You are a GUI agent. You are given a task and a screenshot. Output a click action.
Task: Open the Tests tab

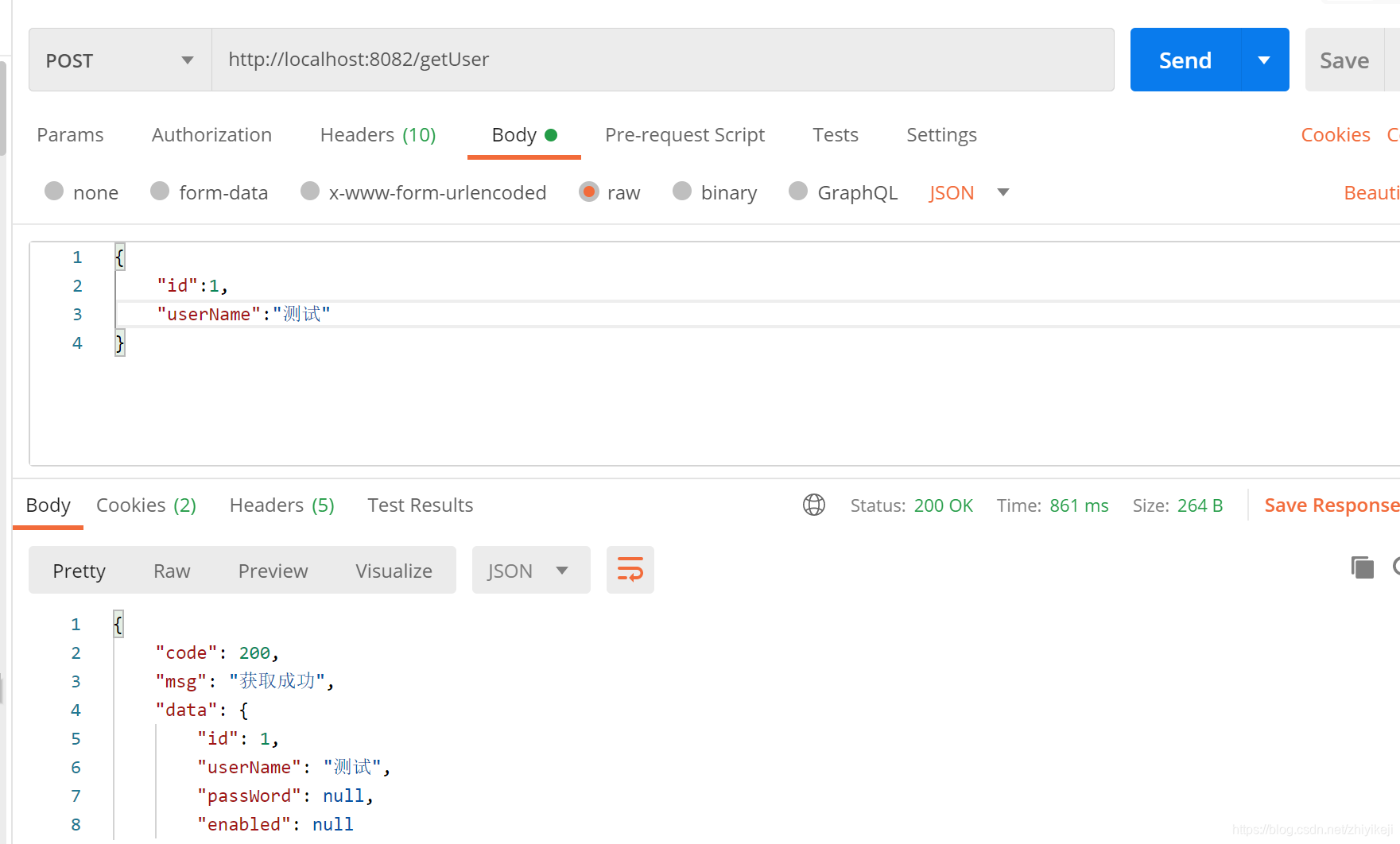pyautogui.click(x=835, y=135)
